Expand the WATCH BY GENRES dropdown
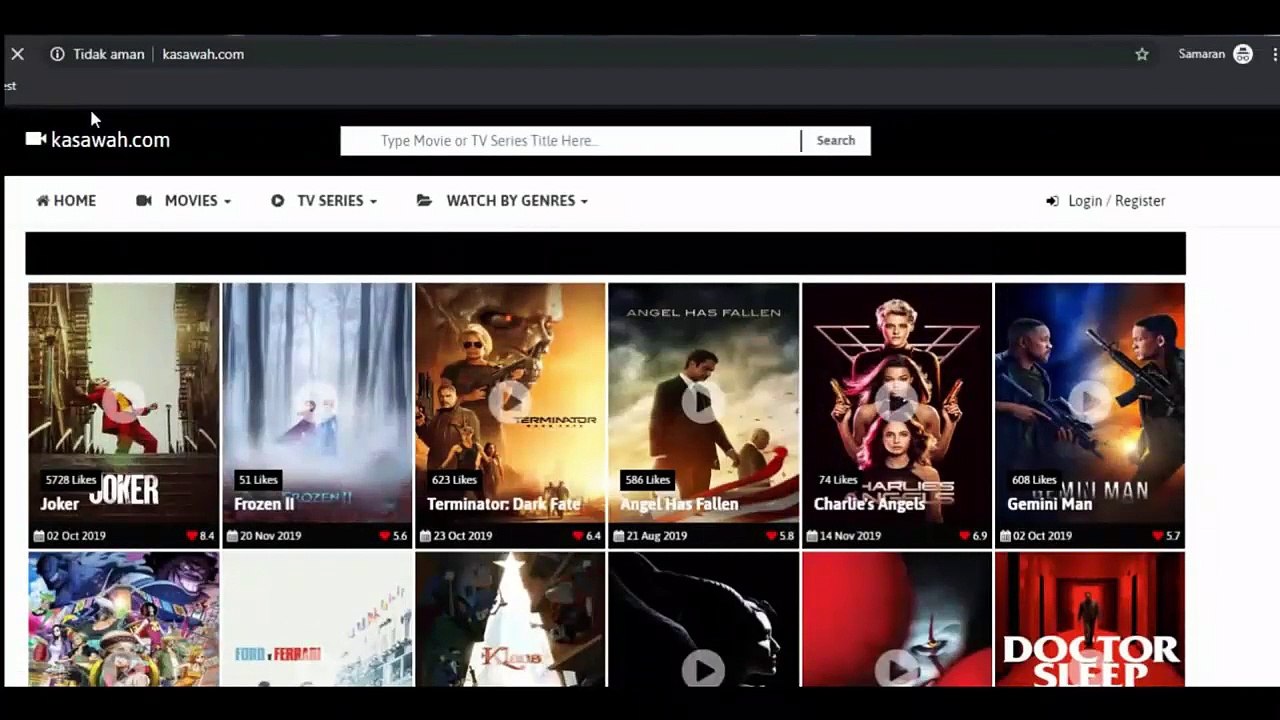Image resolution: width=1280 pixels, height=720 pixels. 502,201
